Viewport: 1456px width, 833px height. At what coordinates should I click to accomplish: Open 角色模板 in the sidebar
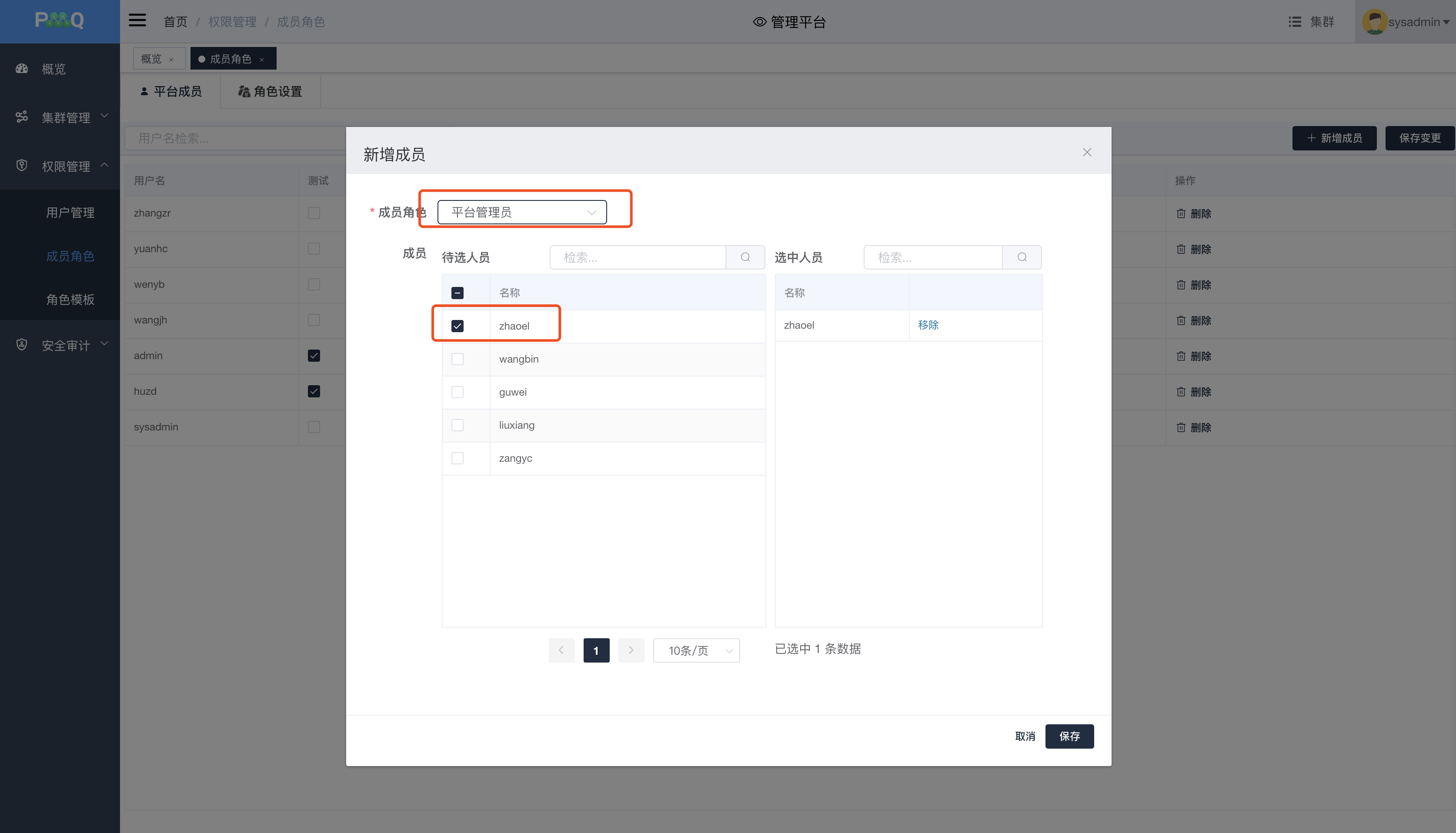coord(70,299)
